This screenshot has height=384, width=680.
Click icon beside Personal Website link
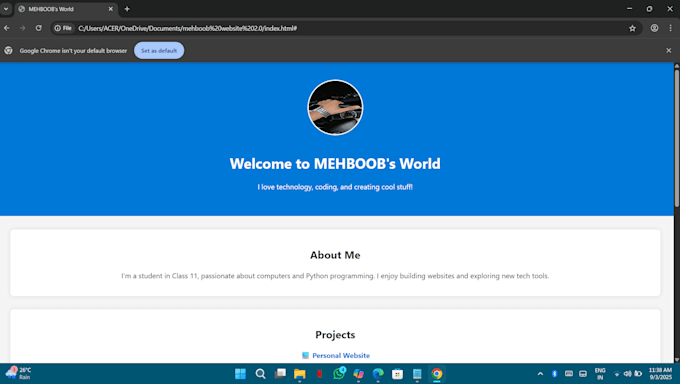[305, 355]
